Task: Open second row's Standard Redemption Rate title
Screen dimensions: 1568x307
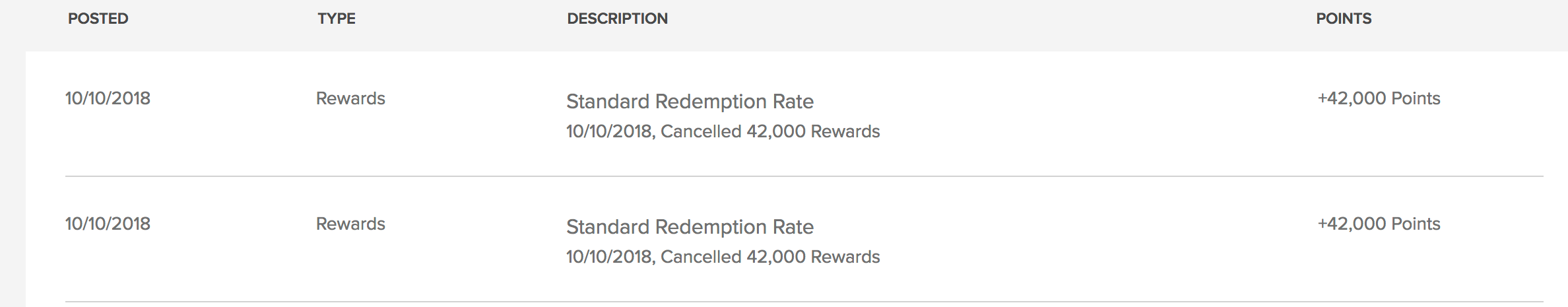Action: 690,227
